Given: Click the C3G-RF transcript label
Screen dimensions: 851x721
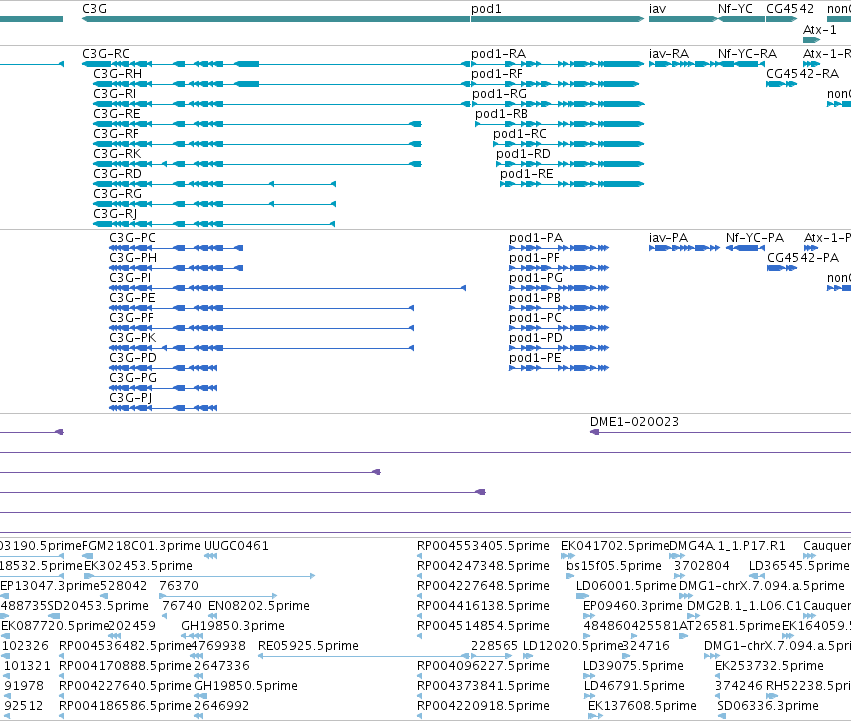Looking at the screenshot, I should 116,134.
